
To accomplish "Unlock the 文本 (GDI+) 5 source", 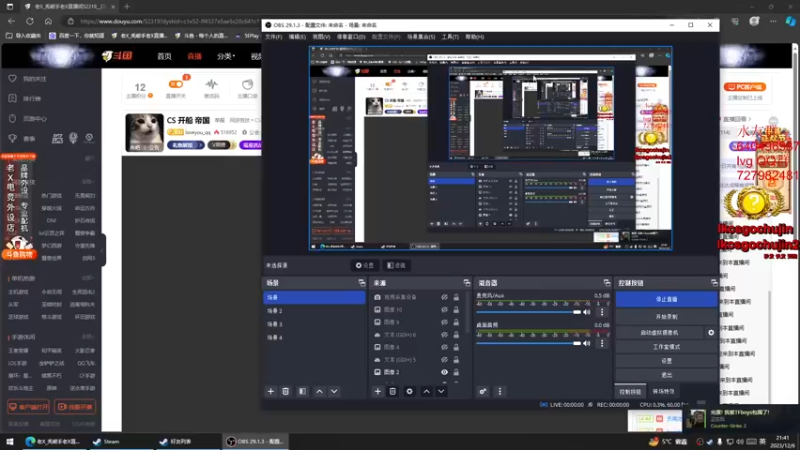I will 456,360.
